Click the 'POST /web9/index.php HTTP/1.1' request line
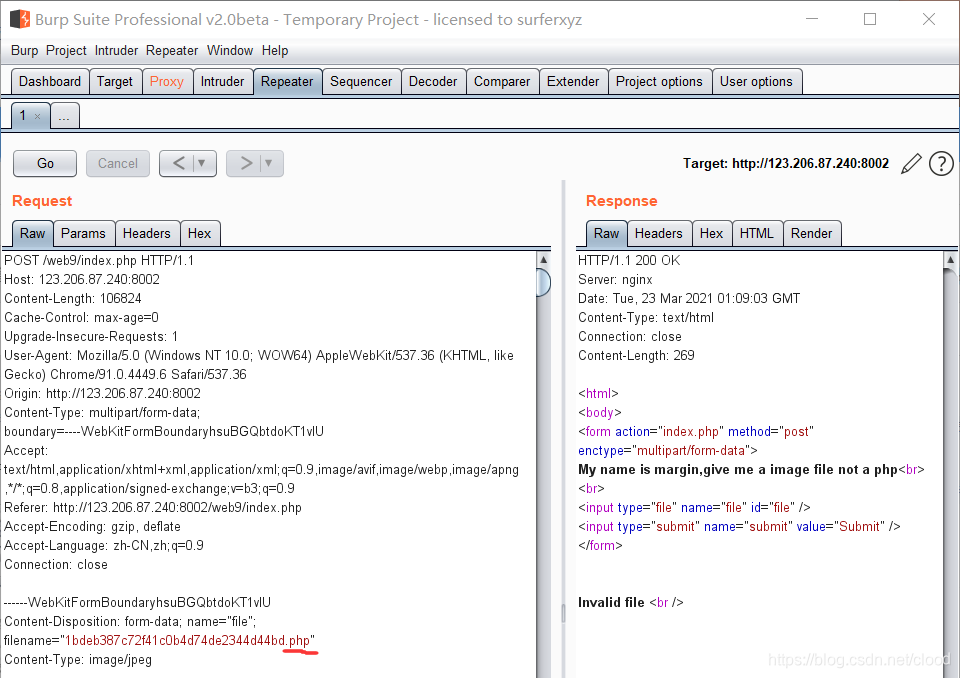The width and height of the screenshot is (960, 678). tap(99, 260)
